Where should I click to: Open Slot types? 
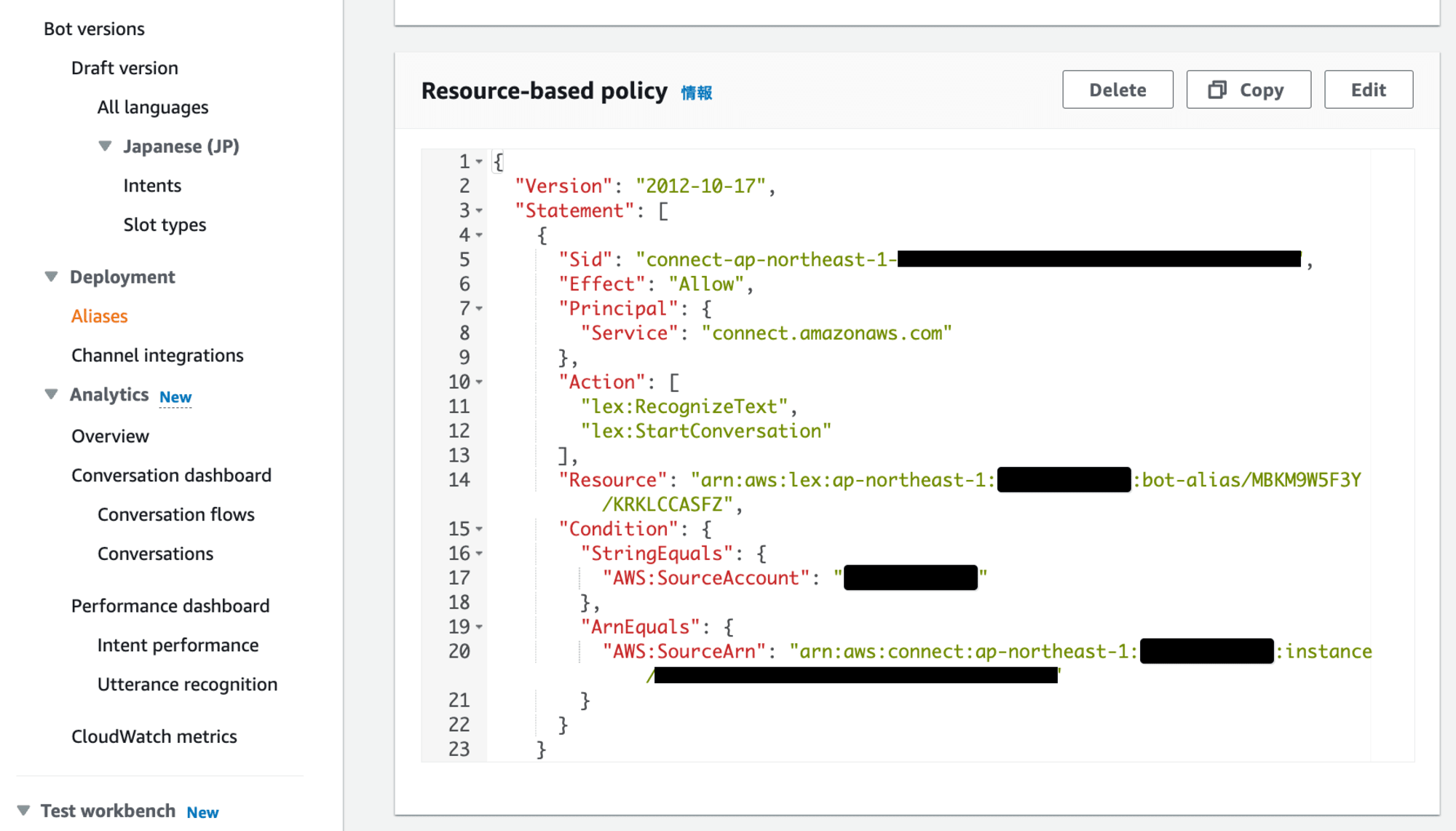pos(165,225)
